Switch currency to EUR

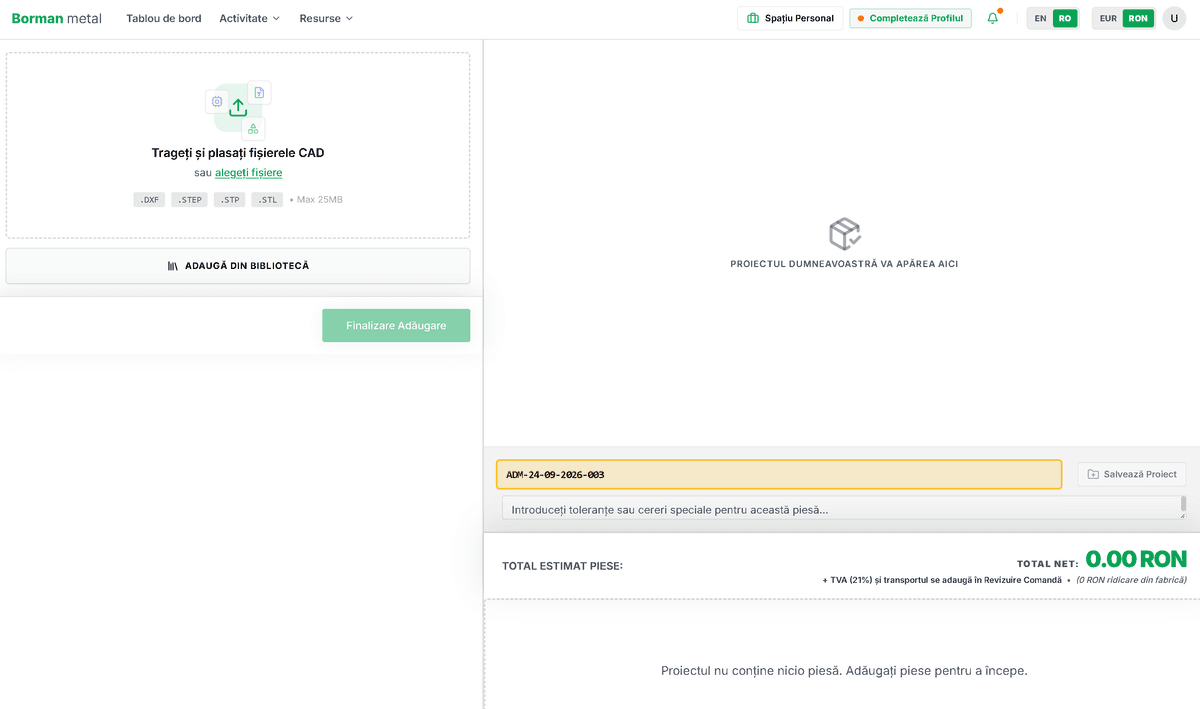coord(1108,18)
